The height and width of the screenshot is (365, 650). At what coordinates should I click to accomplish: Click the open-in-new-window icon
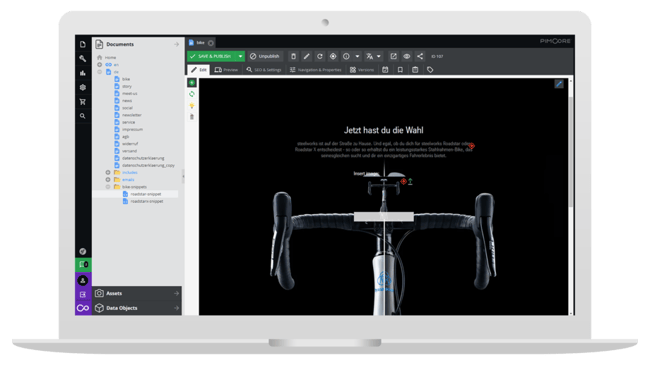pyautogui.click(x=393, y=56)
